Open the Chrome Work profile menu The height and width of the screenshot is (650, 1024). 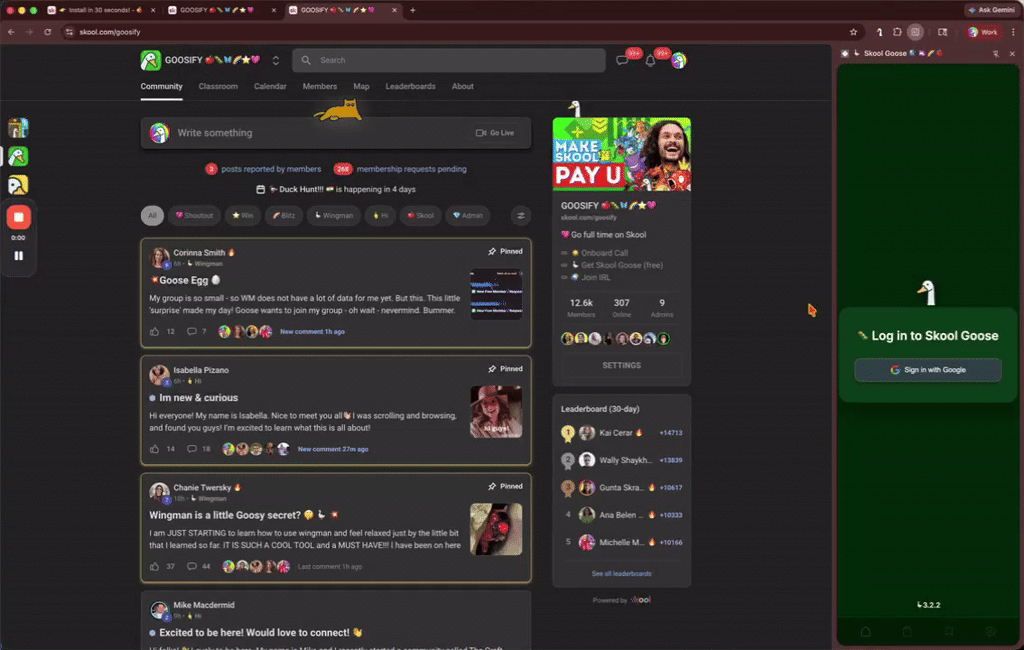(982, 31)
